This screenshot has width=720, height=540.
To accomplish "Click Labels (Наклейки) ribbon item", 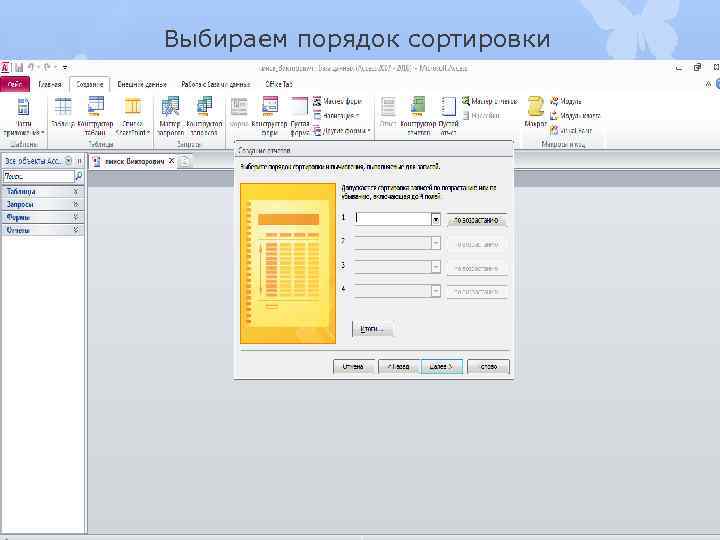I will pos(481,116).
